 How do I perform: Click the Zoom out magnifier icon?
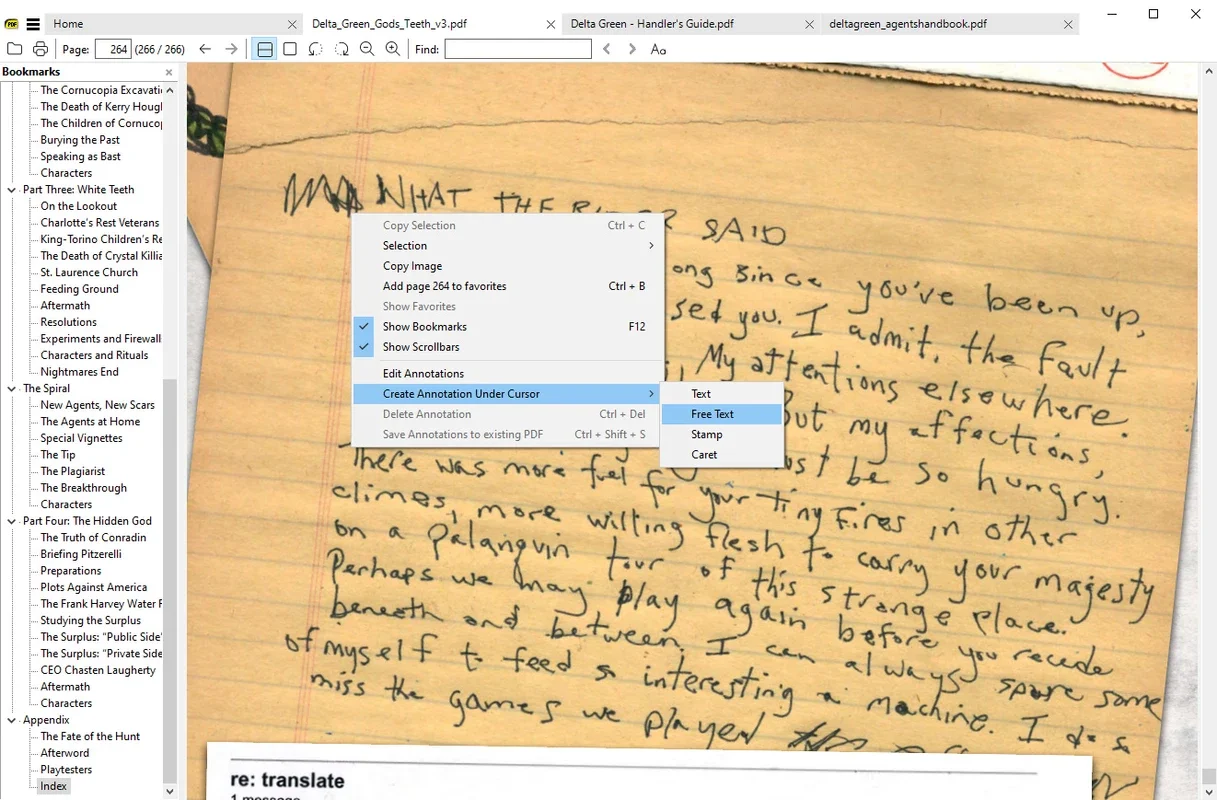tap(367, 49)
